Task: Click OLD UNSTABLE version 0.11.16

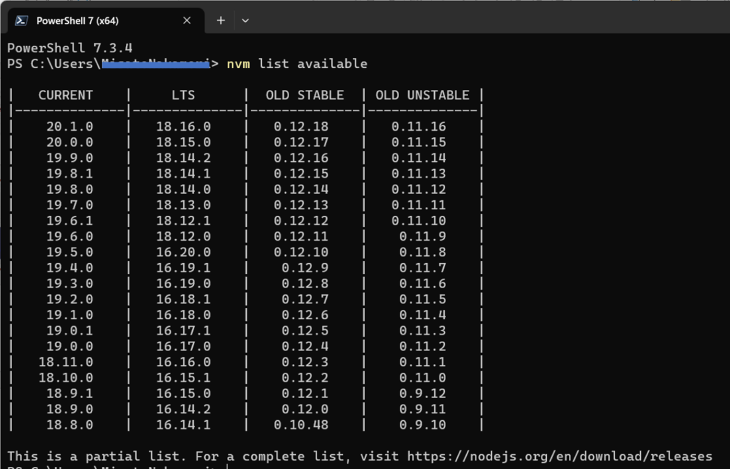Action: point(419,127)
